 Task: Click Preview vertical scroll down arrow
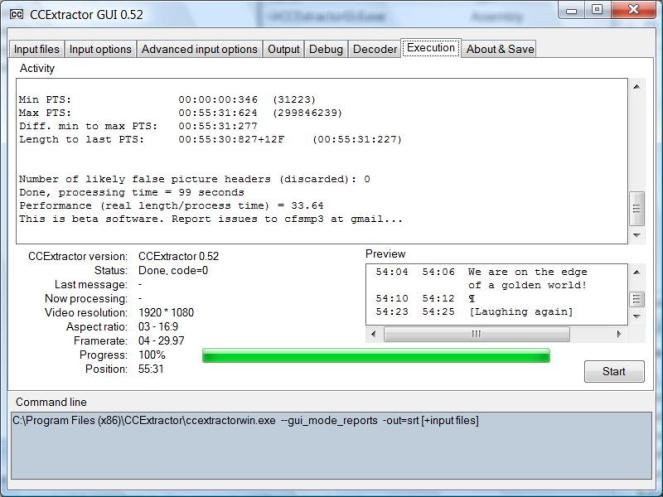tap(636, 316)
